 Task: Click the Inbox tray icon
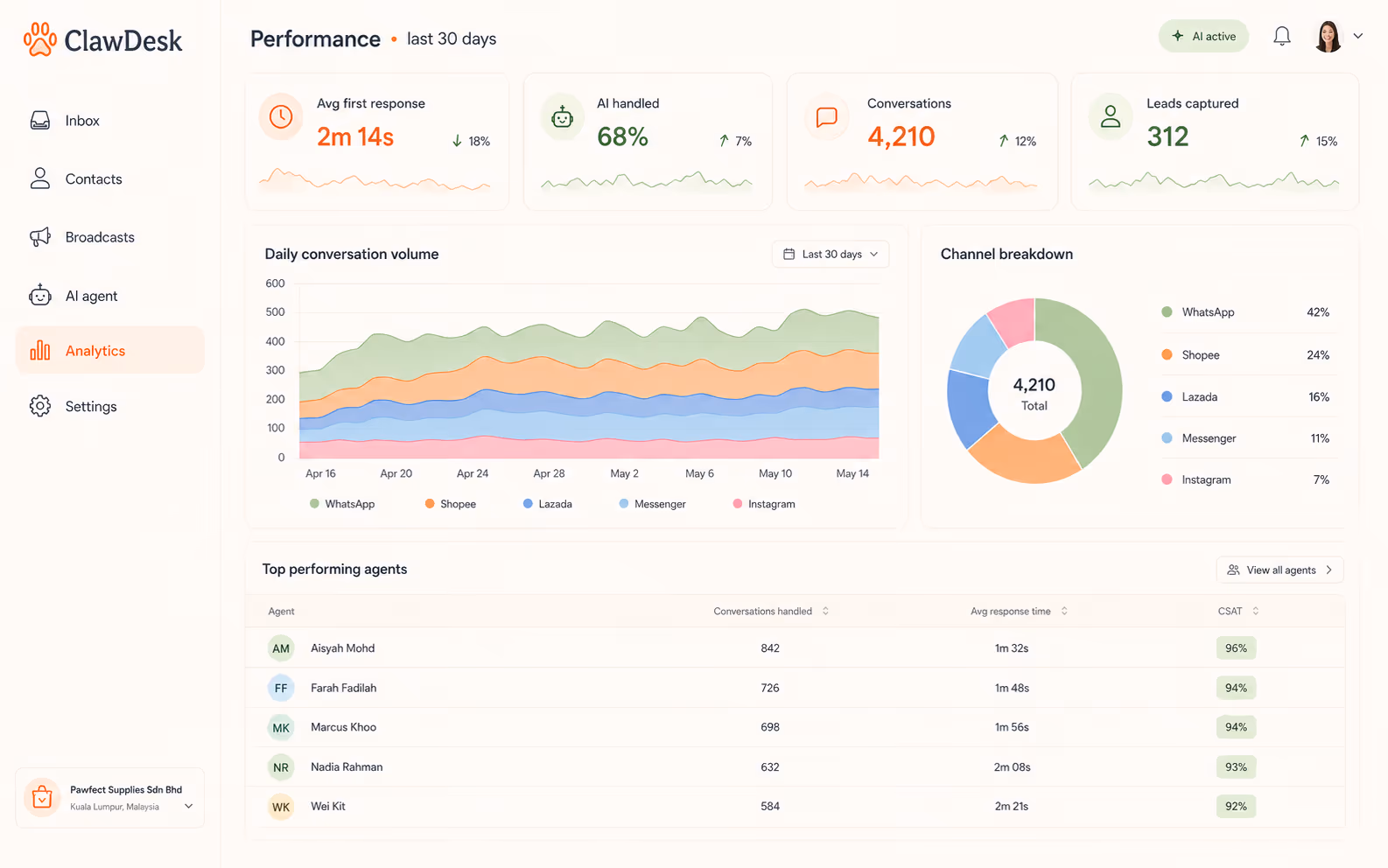click(40, 121)
